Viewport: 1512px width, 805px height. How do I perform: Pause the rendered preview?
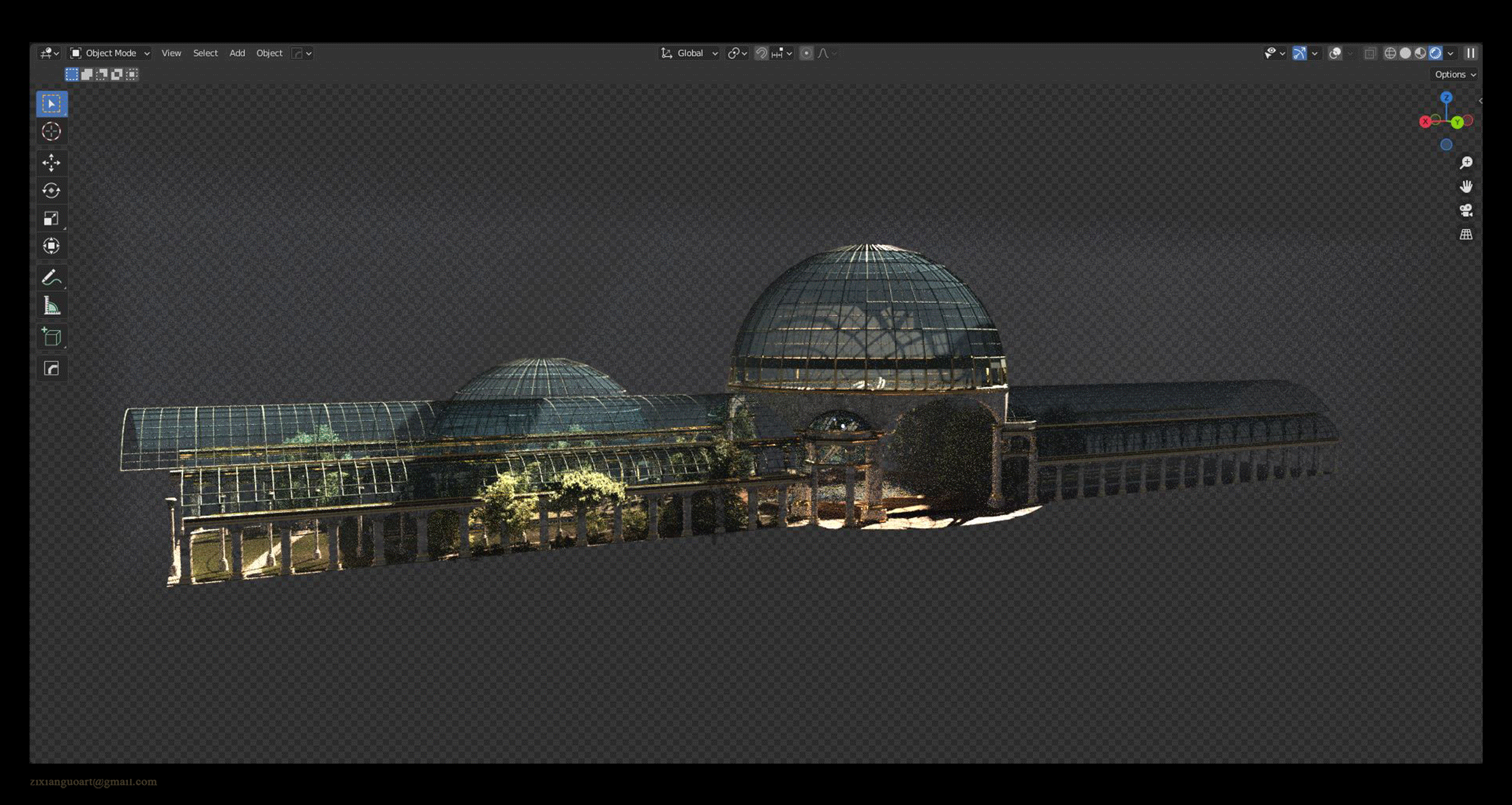pyautogui.click(x=1471, y=53)
